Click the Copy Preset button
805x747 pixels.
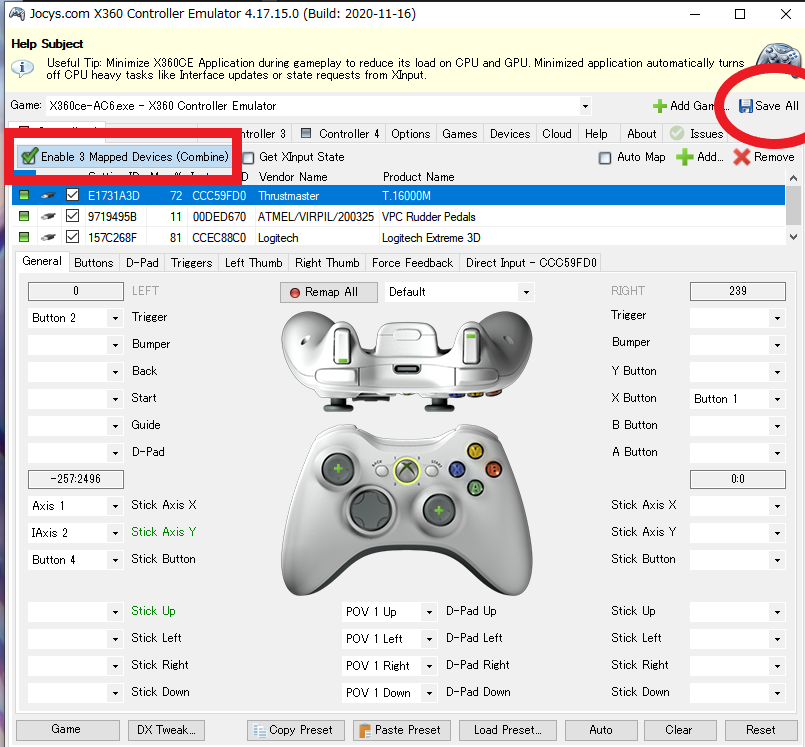click(x=296, y=730)
